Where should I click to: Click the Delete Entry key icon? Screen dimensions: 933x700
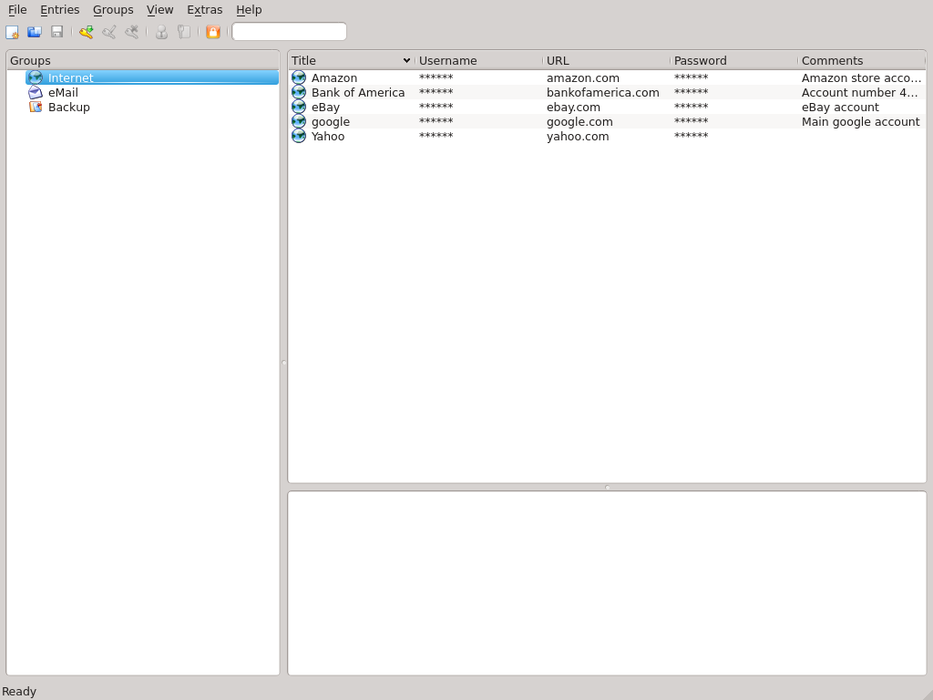tap(132, 32)
